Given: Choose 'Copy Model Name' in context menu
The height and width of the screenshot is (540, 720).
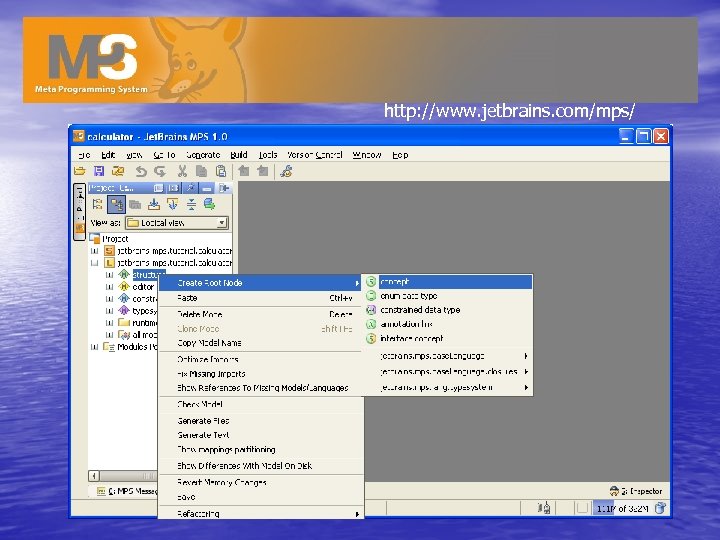Looking at the screenshot, I should coord(260,343).
